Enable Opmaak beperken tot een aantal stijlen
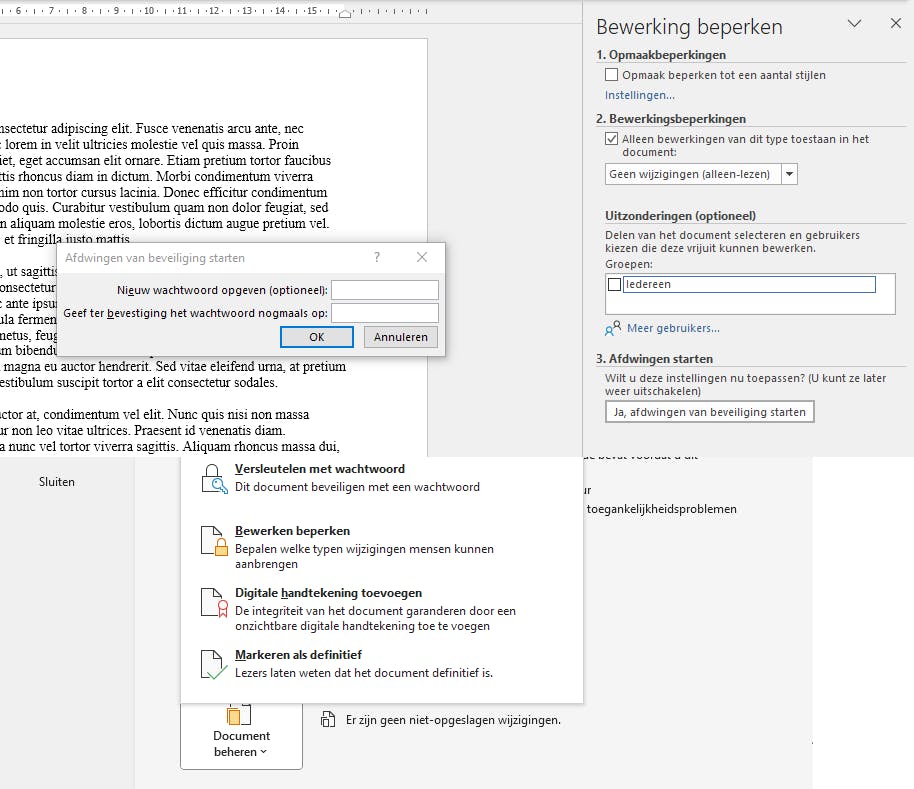This screenshot has height=789, width=914. point(611,75)
